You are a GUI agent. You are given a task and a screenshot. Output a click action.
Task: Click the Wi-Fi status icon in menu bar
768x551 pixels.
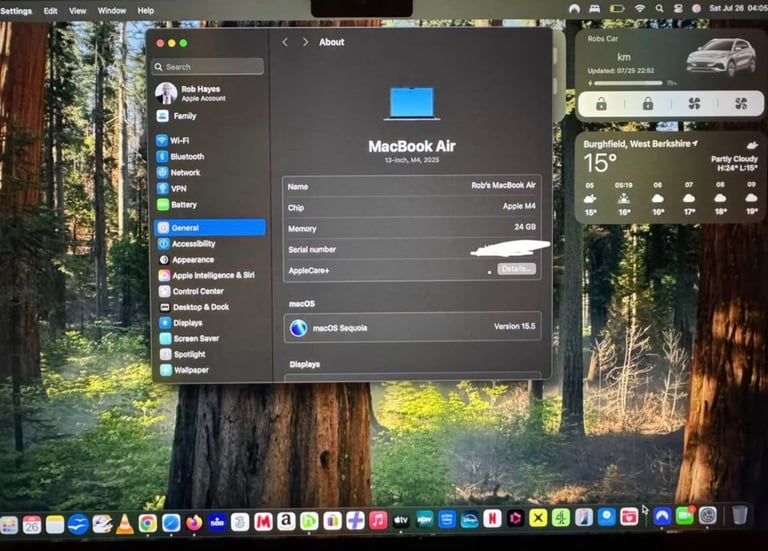640,8
